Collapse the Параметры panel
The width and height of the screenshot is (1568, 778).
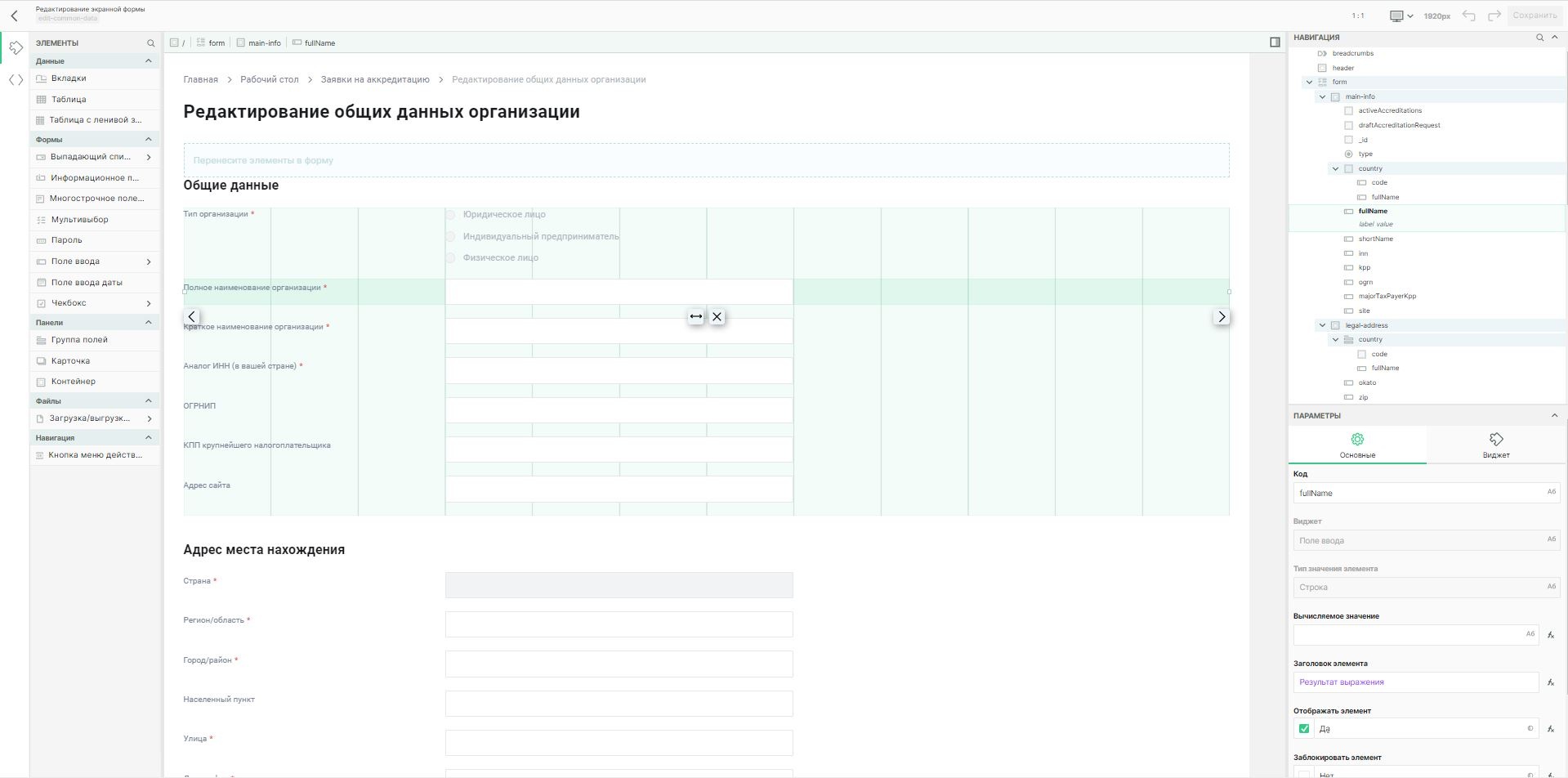click(x=1554, y=416)
